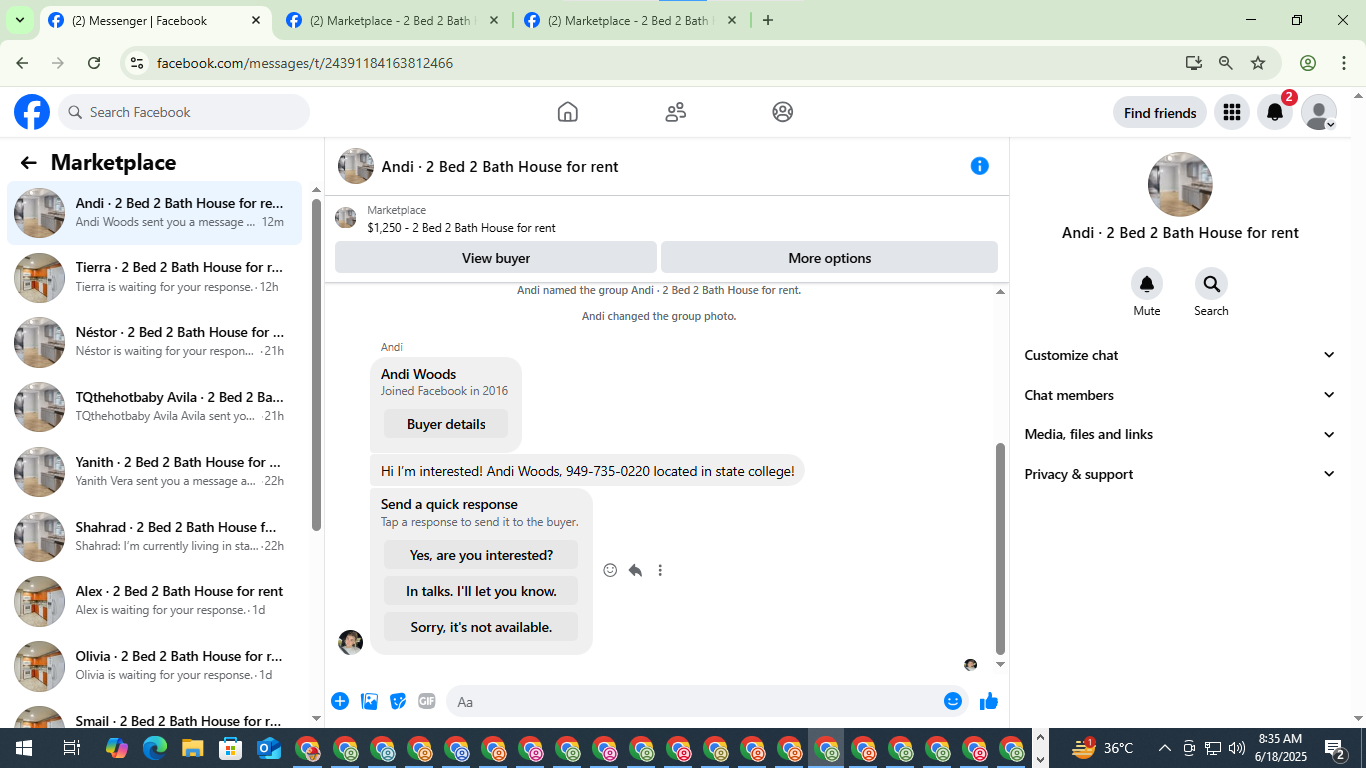Open emoji picker in message box

coord(953,701)
